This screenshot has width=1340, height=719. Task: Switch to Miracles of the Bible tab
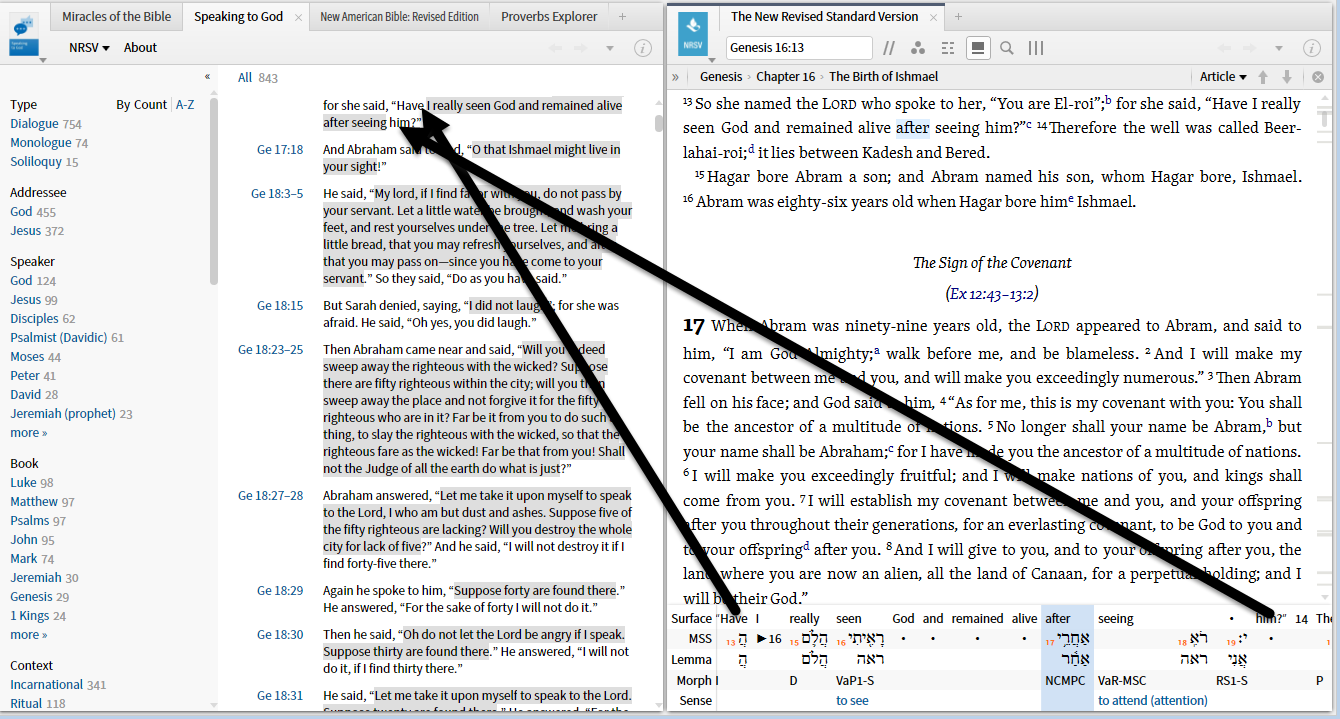pyautogui.click(x=116, y=17)
